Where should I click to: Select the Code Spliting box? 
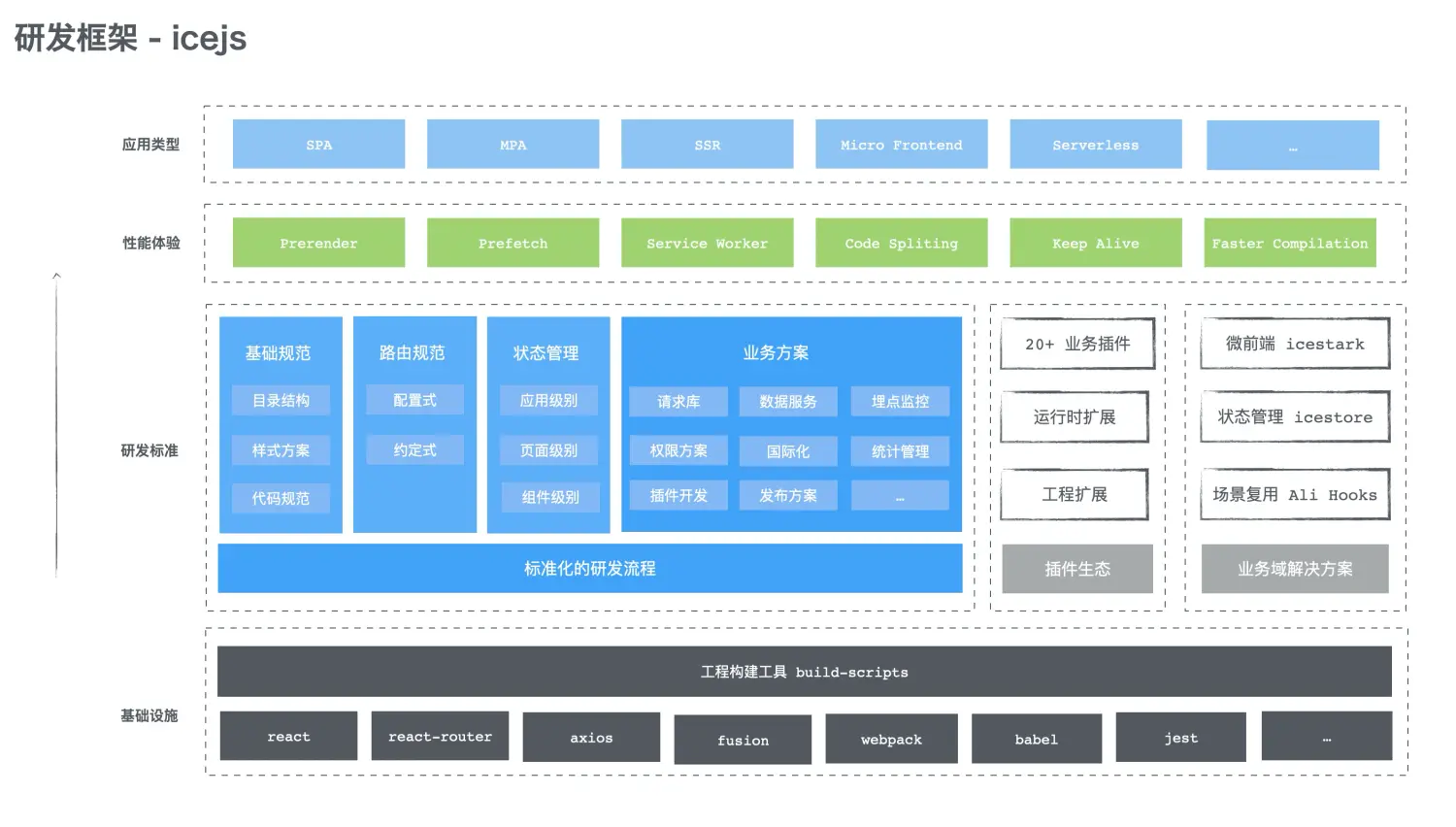click(901, 243)
